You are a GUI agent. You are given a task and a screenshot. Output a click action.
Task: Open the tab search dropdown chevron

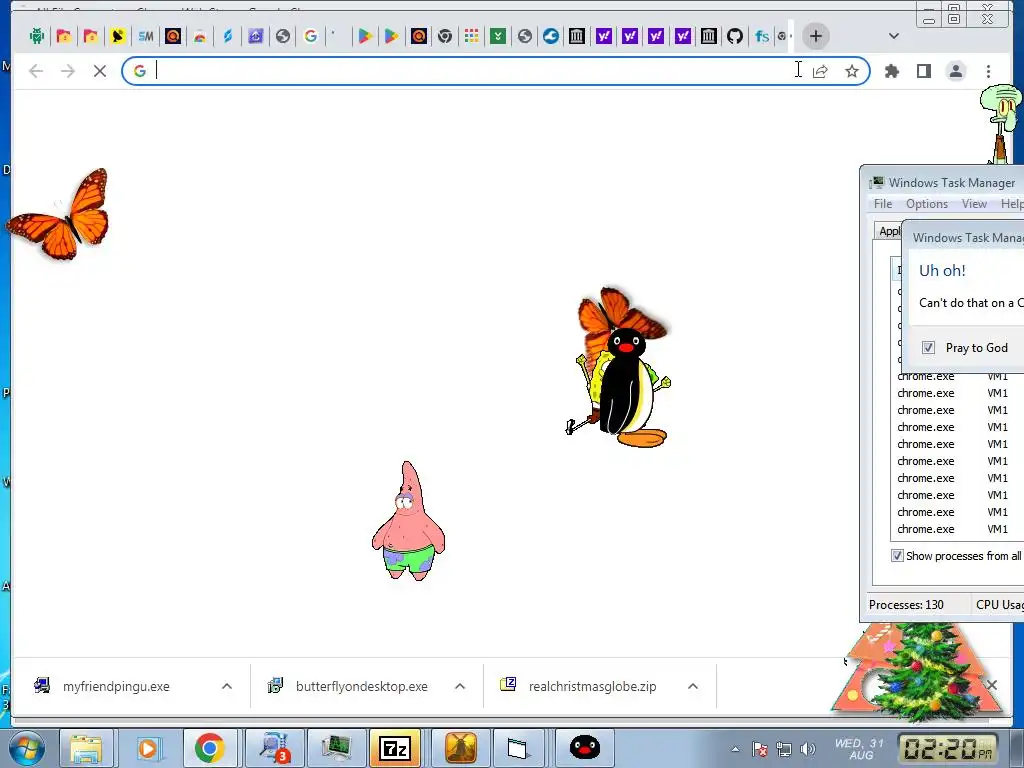pyautogui.click(x=894, y=36)
